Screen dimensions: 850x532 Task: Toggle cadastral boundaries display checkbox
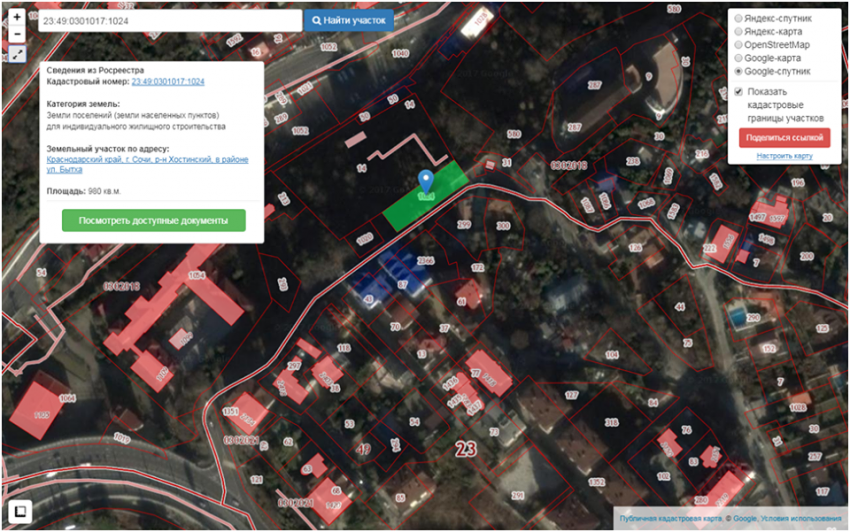(739, 92)
